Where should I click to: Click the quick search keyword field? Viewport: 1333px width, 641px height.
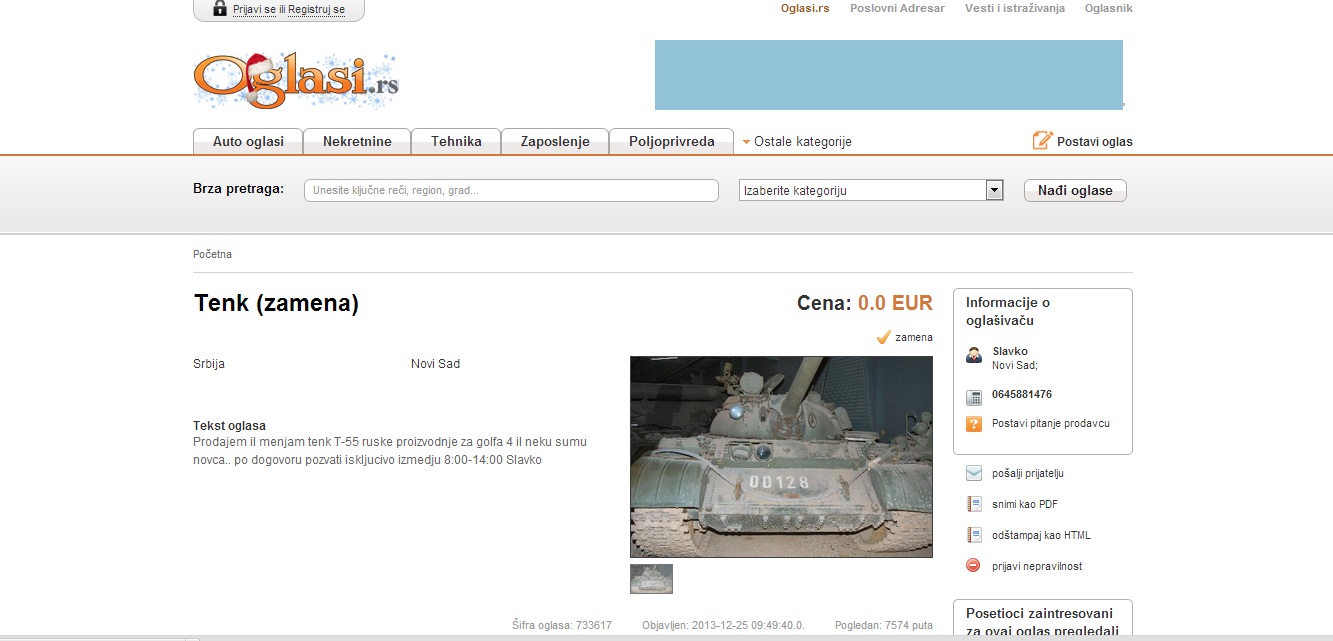point(511,191)
